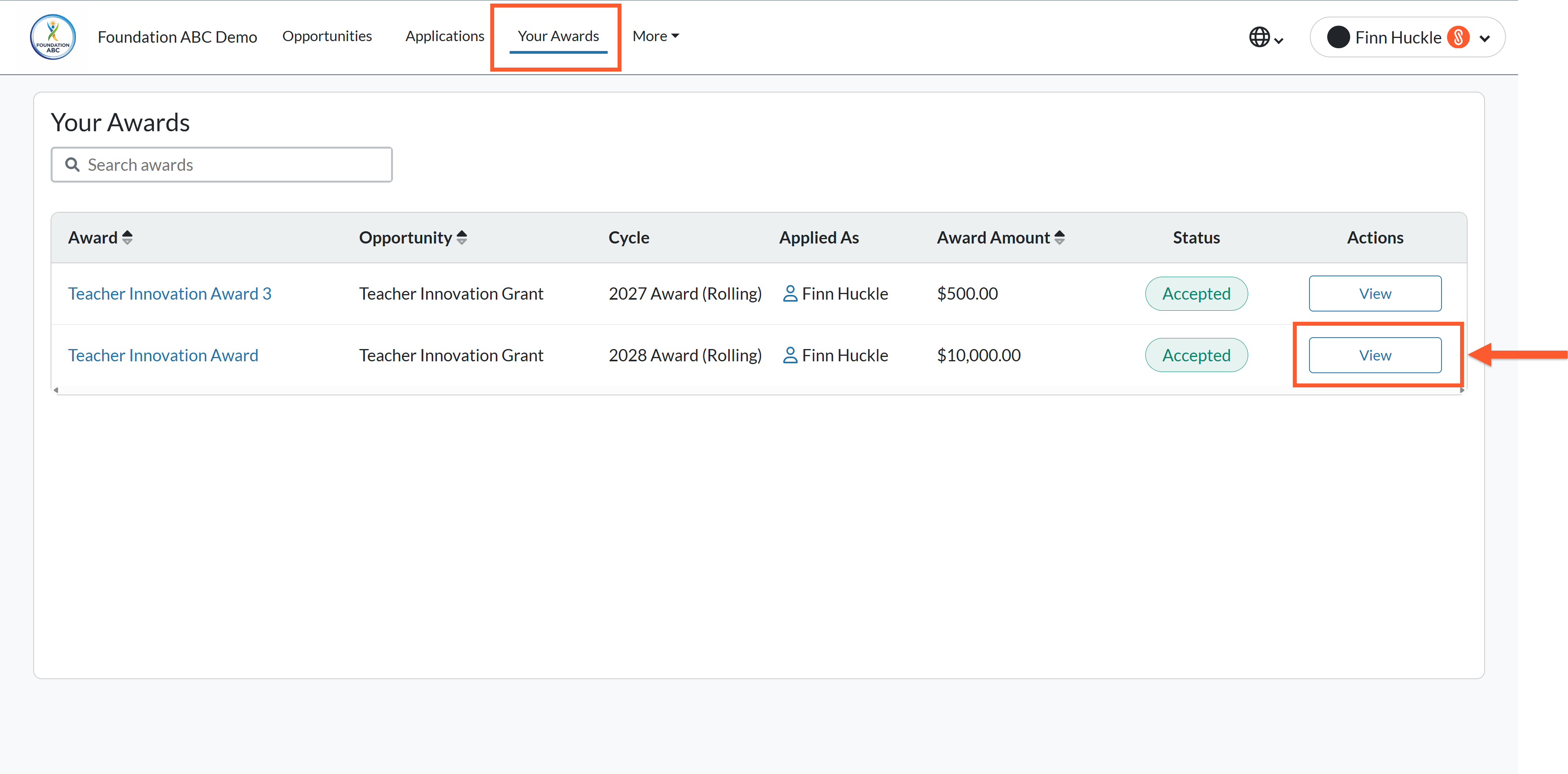
Task: Click the $10,000.00 award amount
Action: [x=979, y=355]
